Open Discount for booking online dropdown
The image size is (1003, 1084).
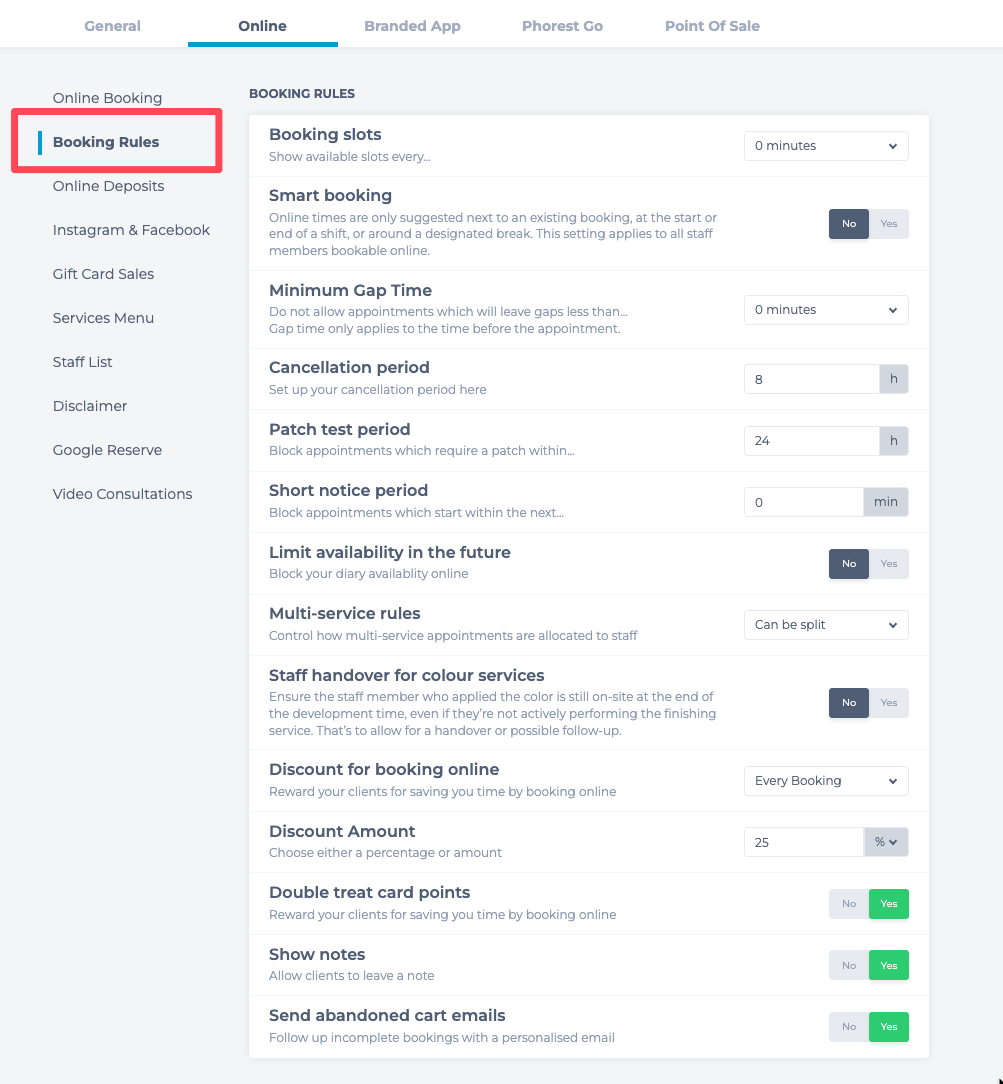826,781
